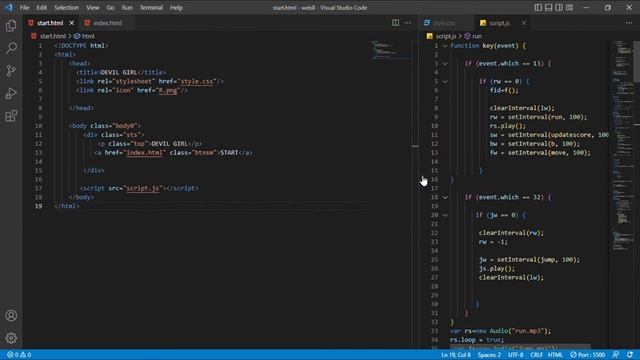Open the Search view in activity bar
The image size is (640, 360).
point(11,48)
